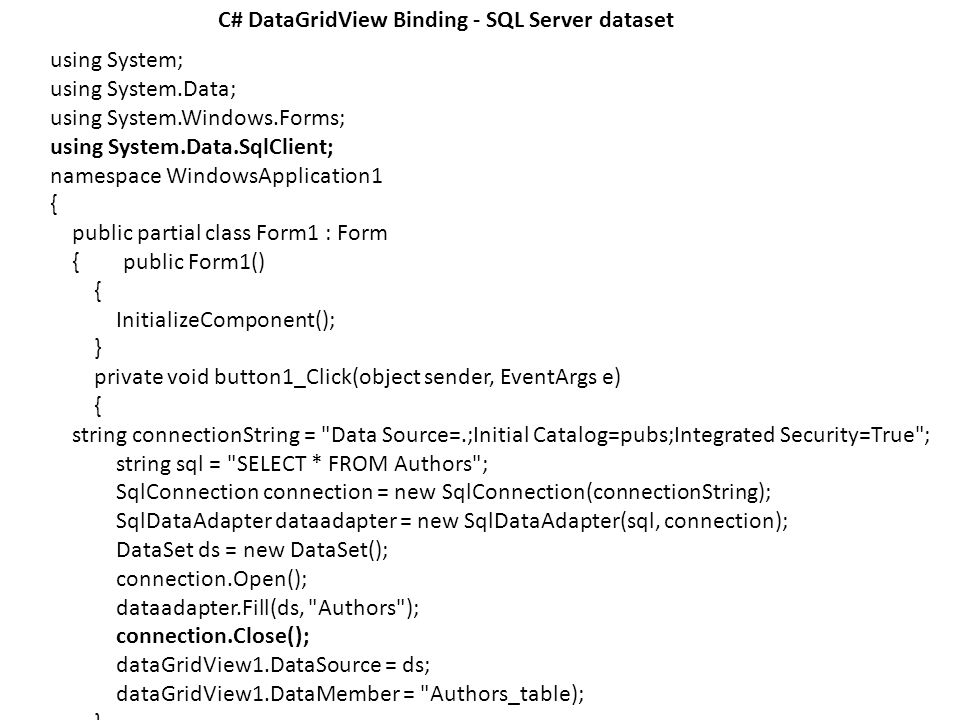Click the bold 'using System.Data.SqlClient;' line
The width and height of the screenshot is (960, 720).
[192, 147]
